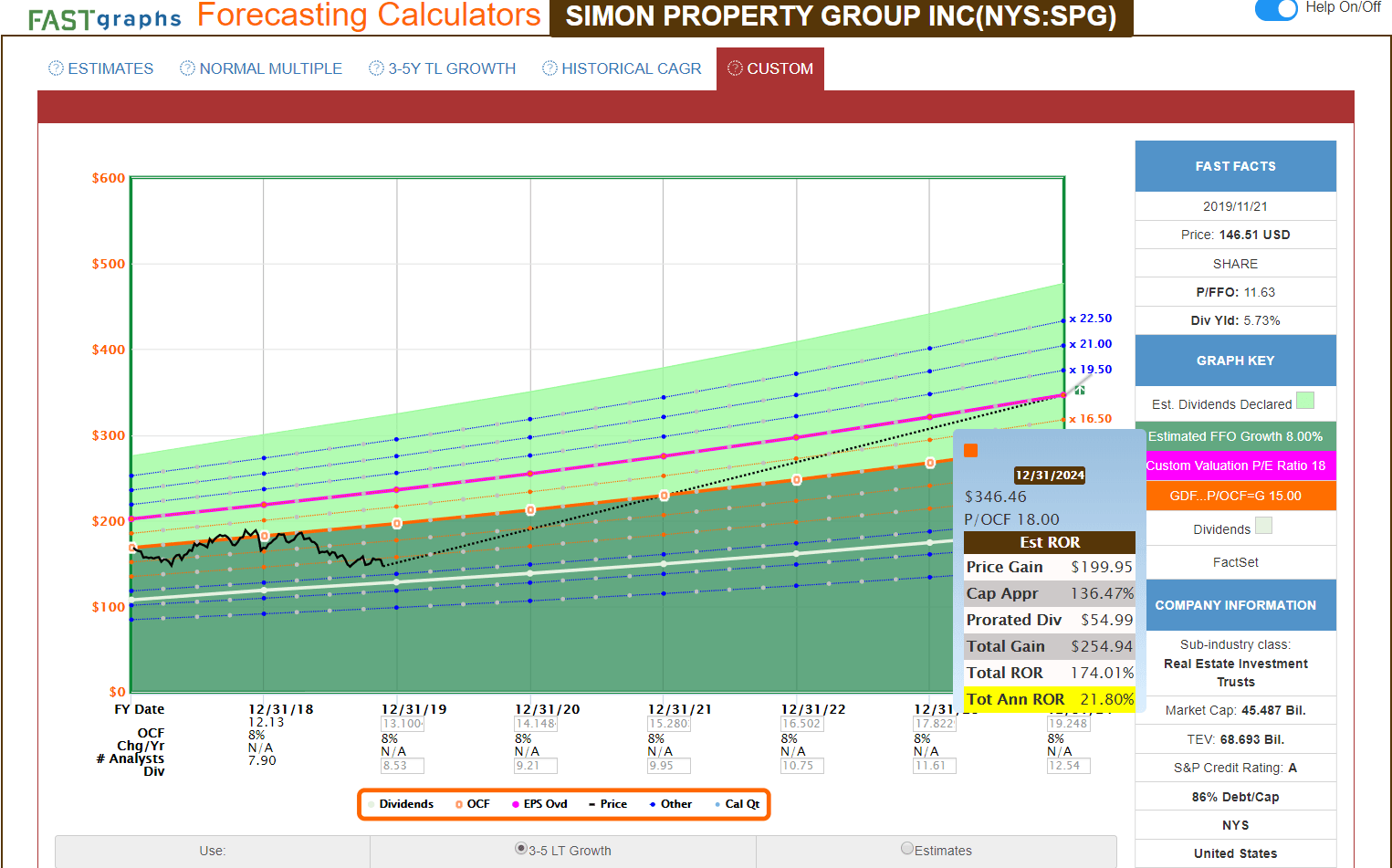Toggle Other series in chart legend
Viewport: 1392px width, 868px height.
tap(671, 804)
